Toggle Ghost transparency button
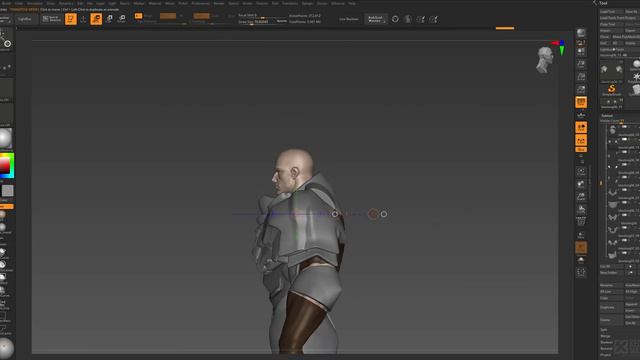Screen dimensions: 640x360 click(581, 247)
